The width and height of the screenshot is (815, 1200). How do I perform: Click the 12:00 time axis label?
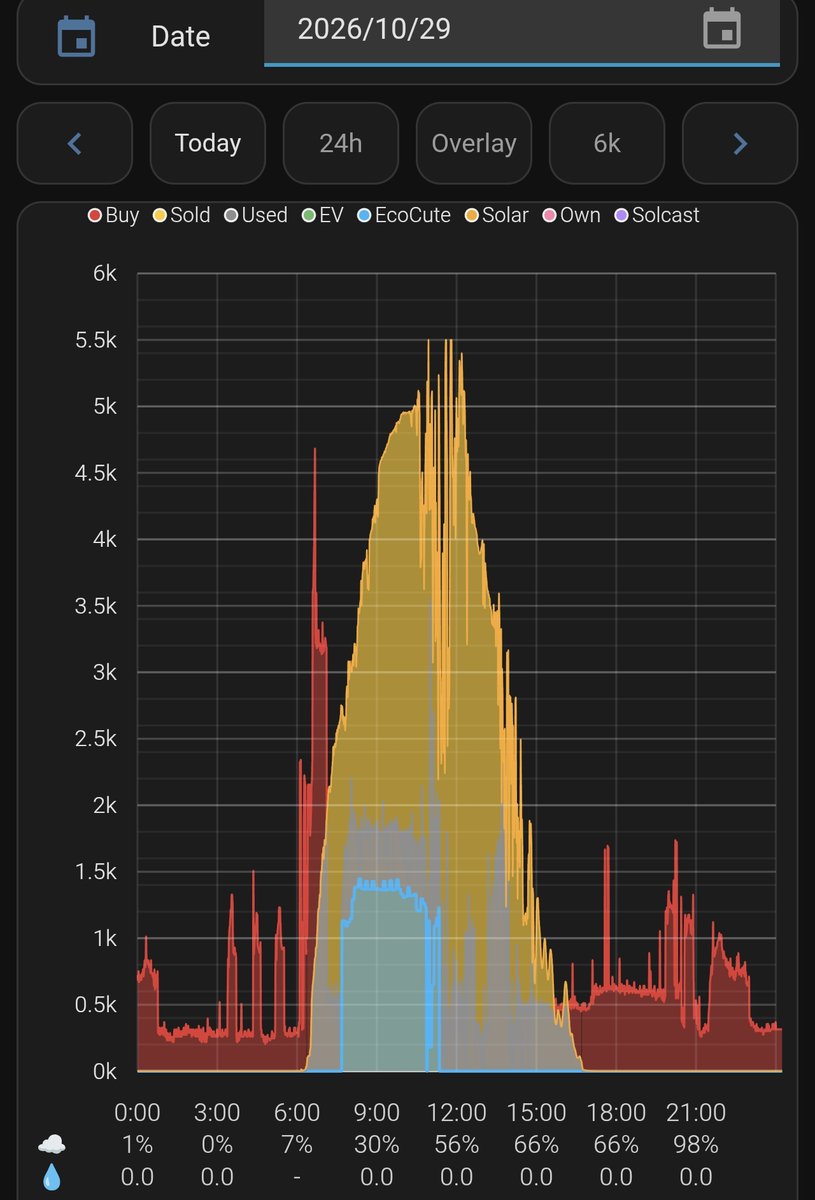click(457, 1113)
